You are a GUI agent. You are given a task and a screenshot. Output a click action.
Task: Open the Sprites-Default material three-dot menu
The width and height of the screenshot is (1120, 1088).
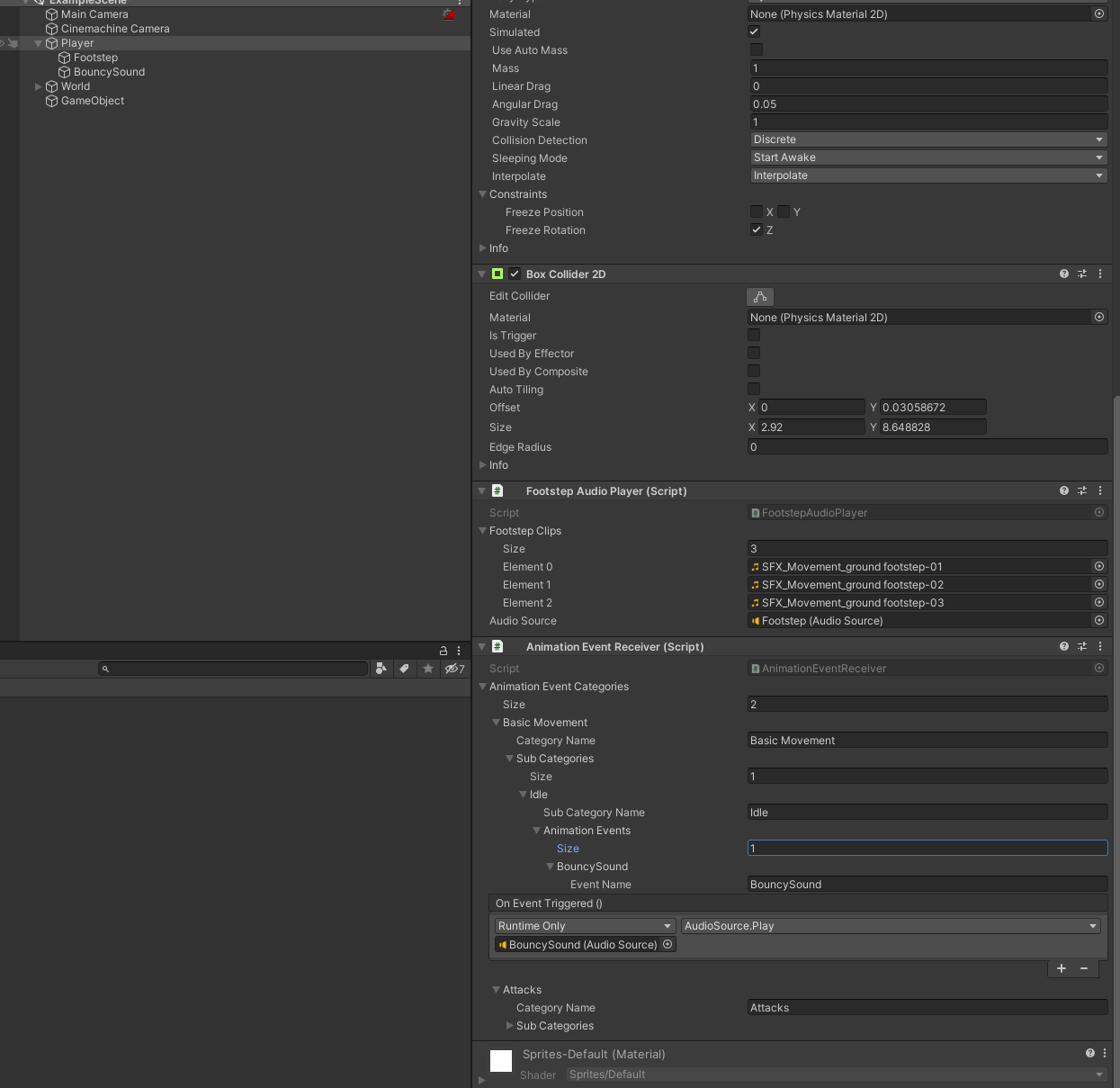(x=1103, y=1053)
